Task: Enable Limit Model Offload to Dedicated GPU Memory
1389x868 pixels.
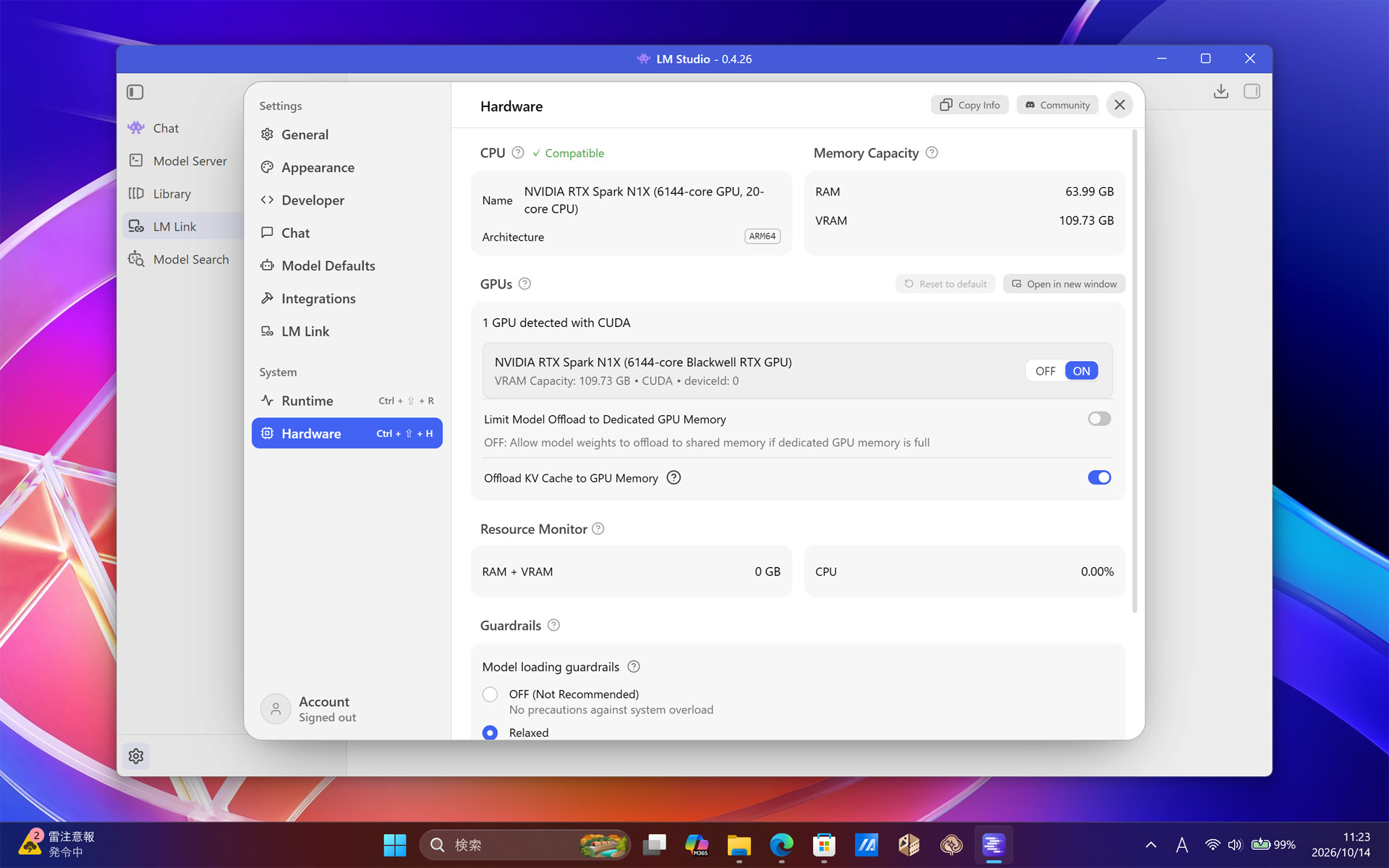Action: click(1099, 419)
